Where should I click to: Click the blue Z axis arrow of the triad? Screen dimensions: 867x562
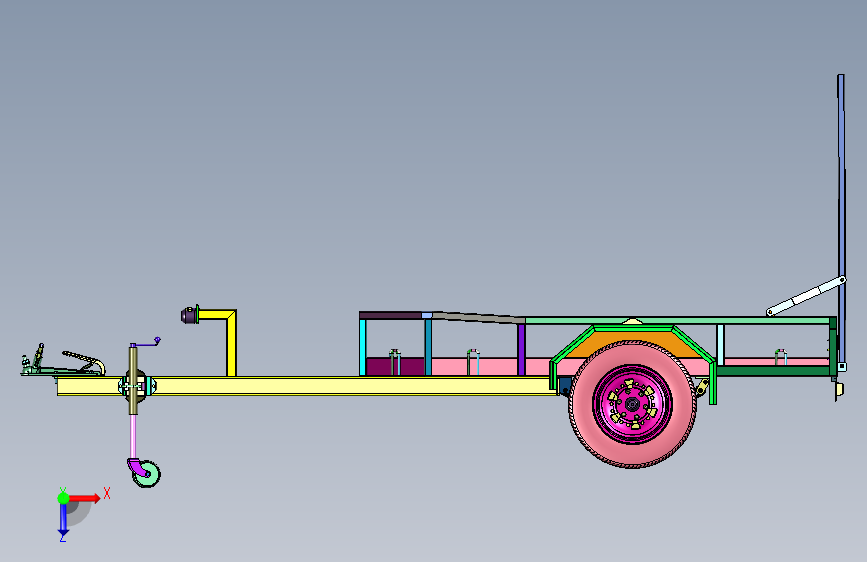(x=63, y=520)
